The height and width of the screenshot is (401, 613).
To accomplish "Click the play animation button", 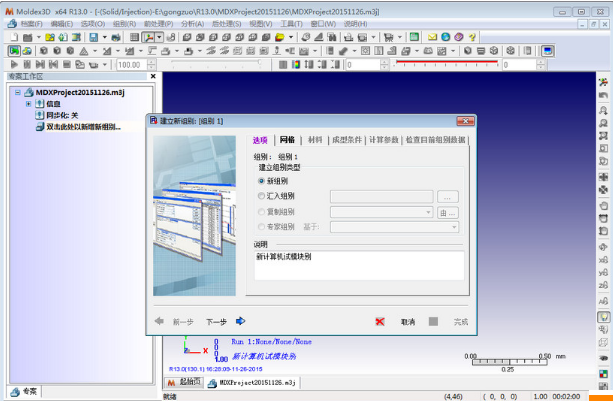I will click(x=14, y=64).
